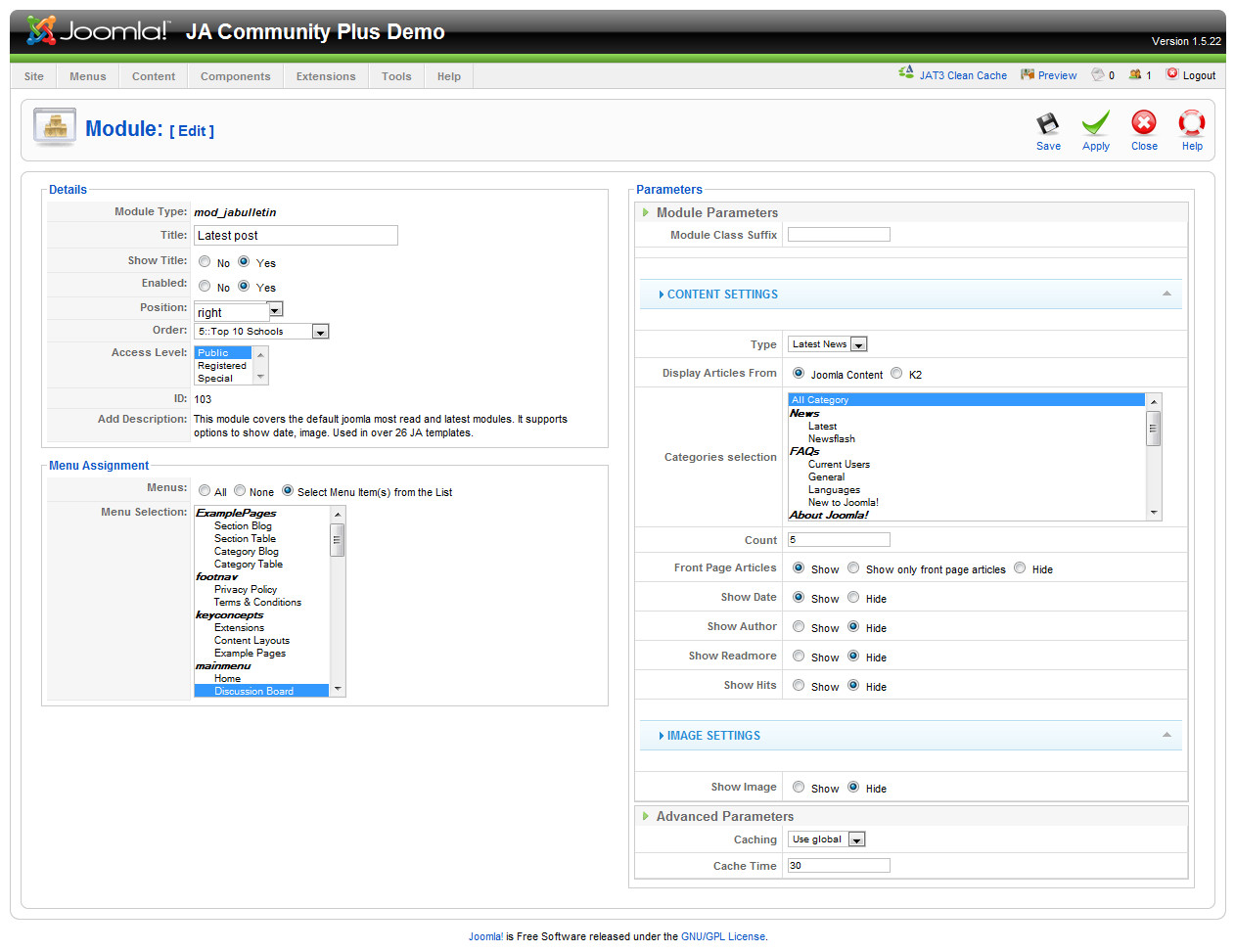Select K2 as the articles source

(896, 373)
